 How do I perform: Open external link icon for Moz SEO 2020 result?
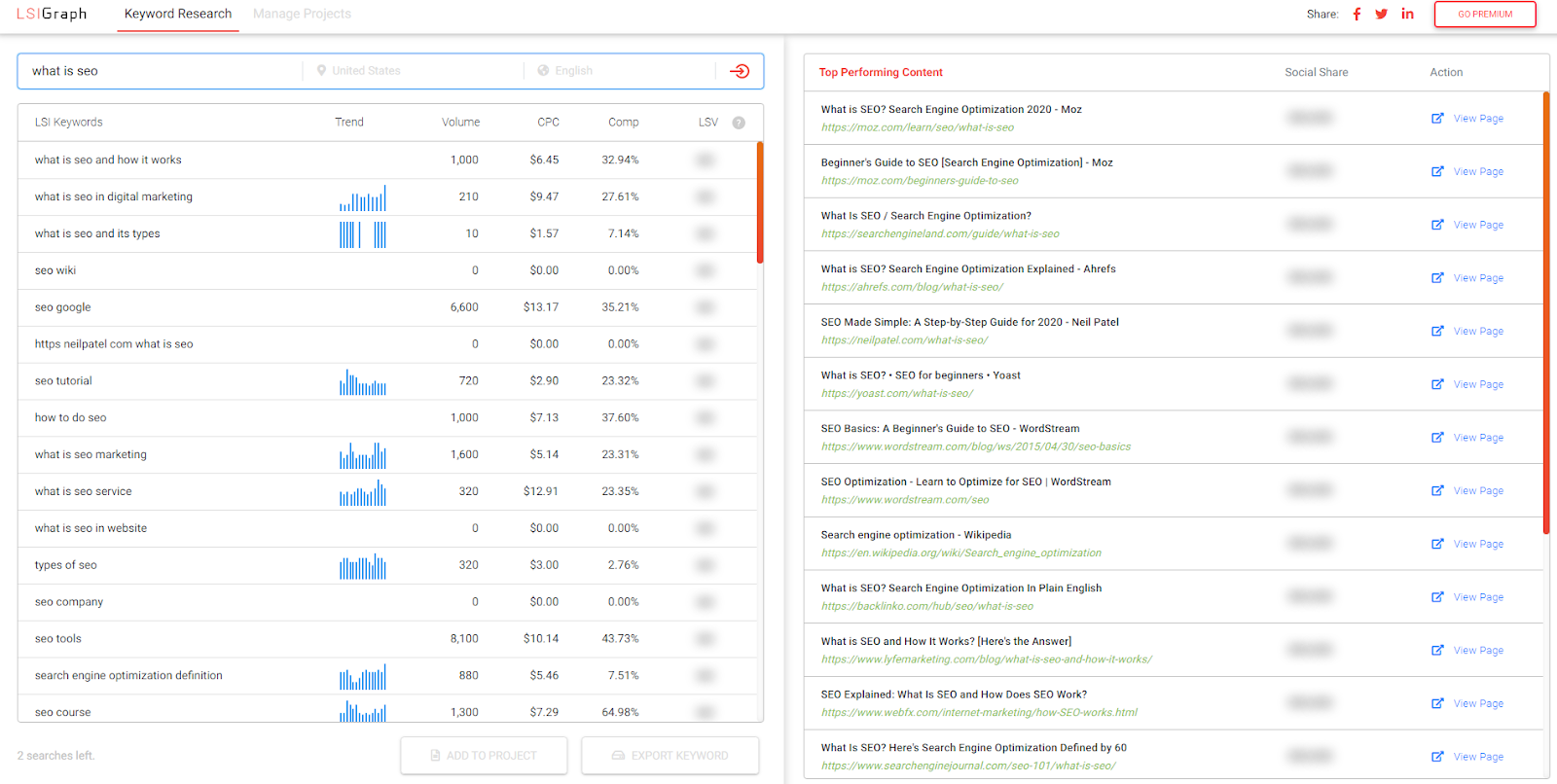(x=1437, y=119)
